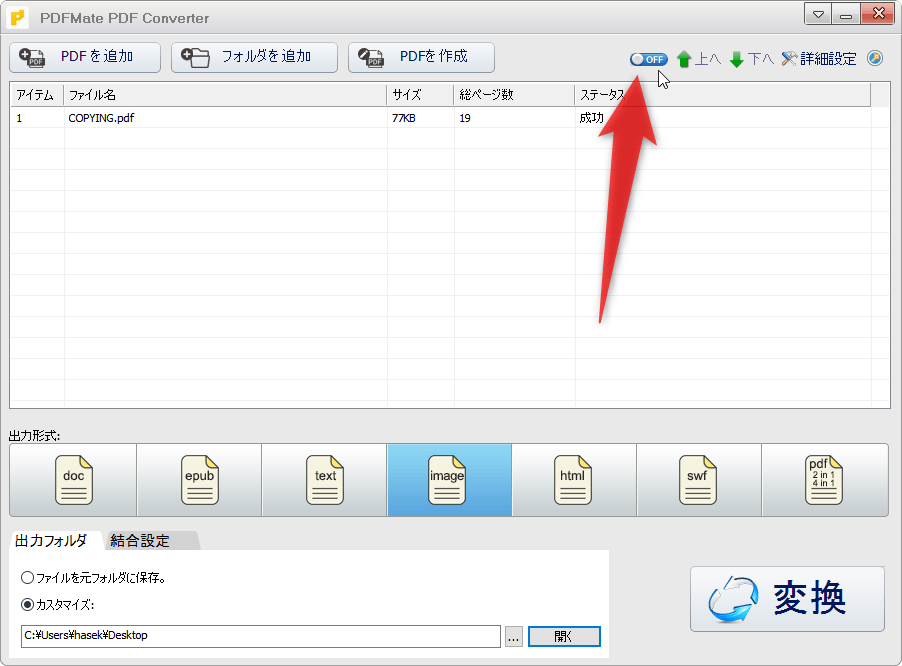Click the PDFを作成 button
This screenshot has width=902, height=666.
click(x=421, y=58)
